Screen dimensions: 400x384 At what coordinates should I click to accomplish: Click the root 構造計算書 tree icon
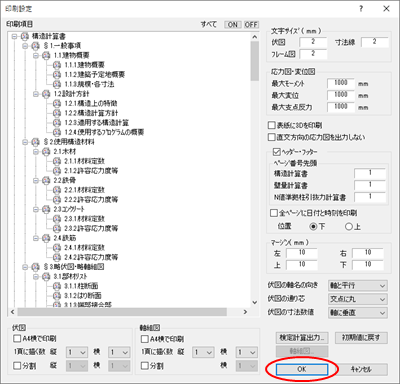(x=25, y=36)
